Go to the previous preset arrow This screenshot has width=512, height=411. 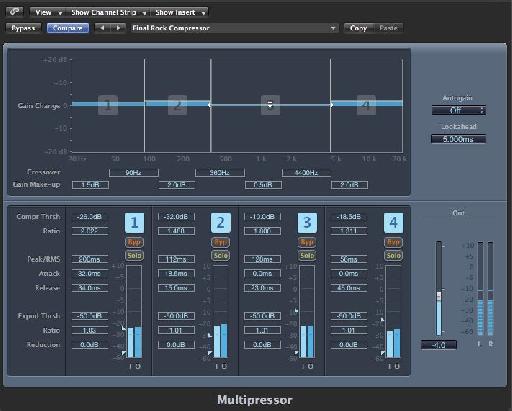102,28
